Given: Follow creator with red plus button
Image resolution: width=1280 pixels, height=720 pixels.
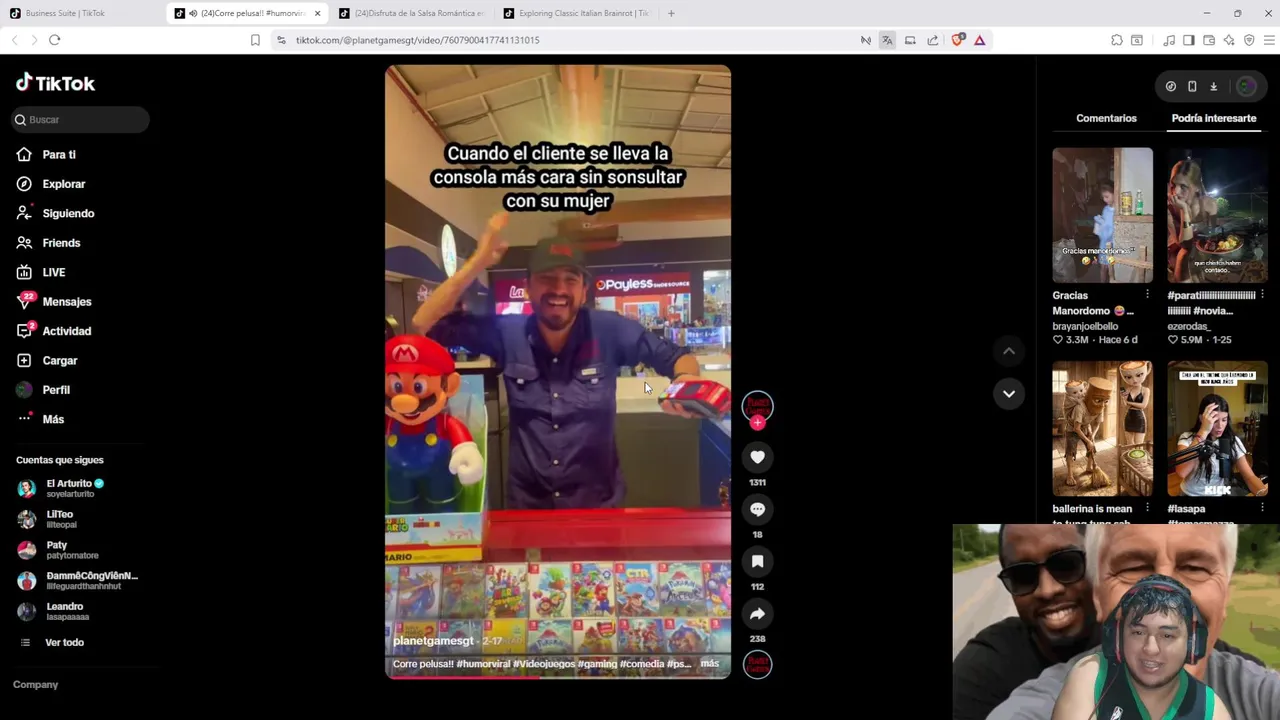Looking at the screenshot, I should (757, 423).
